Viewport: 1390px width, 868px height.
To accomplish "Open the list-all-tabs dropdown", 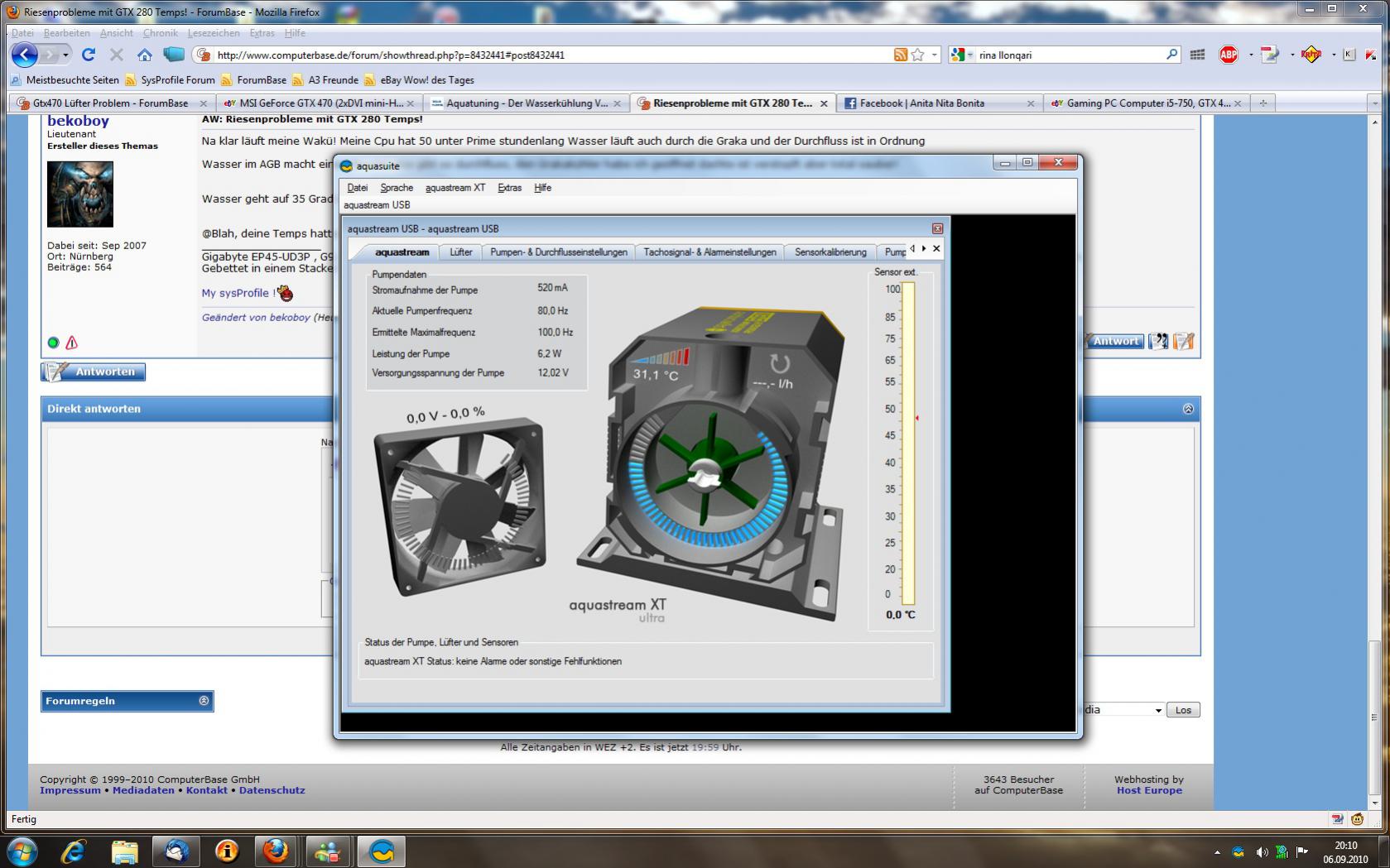I will 1374,103.
